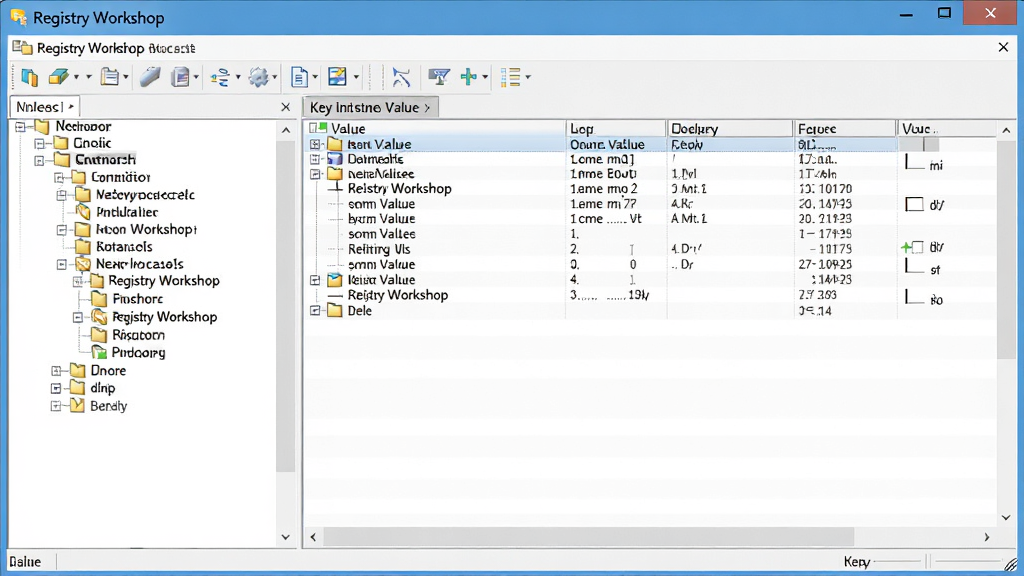The image size is (1024, 576).
Task: Click the folder icon of Keisa Value row
Action: (335, 280)
